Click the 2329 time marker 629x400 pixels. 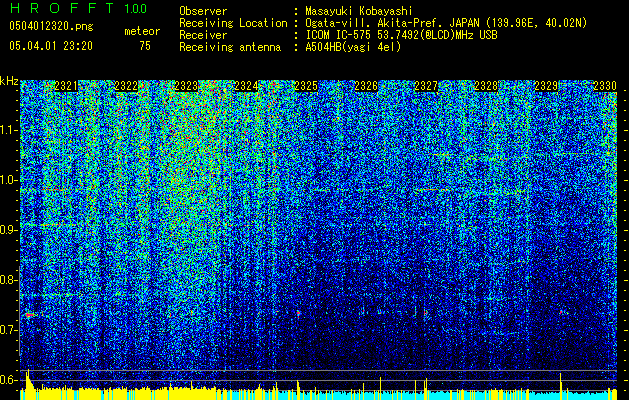[546, 86]
